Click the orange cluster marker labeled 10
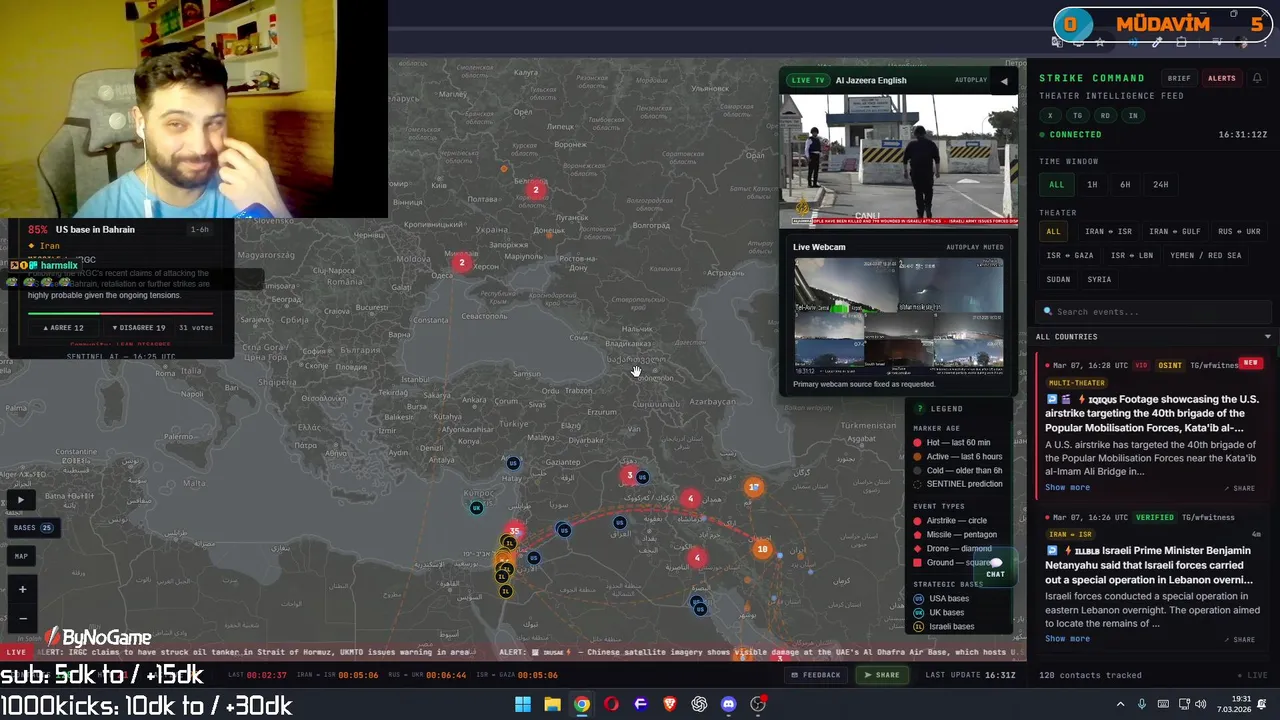This screenshot has height=720, width=1280. coord(762,549)
